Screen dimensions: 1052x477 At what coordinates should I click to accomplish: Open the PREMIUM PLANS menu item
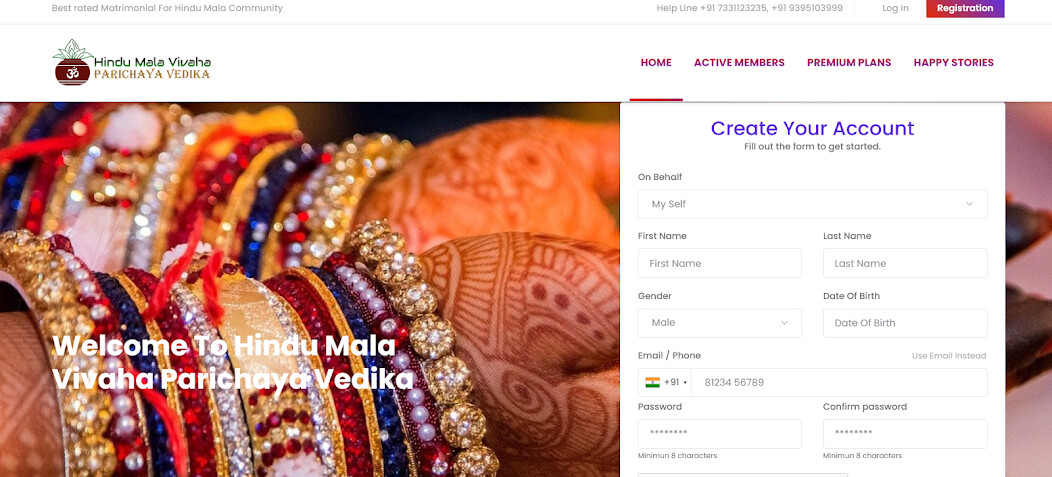(849, 62)
